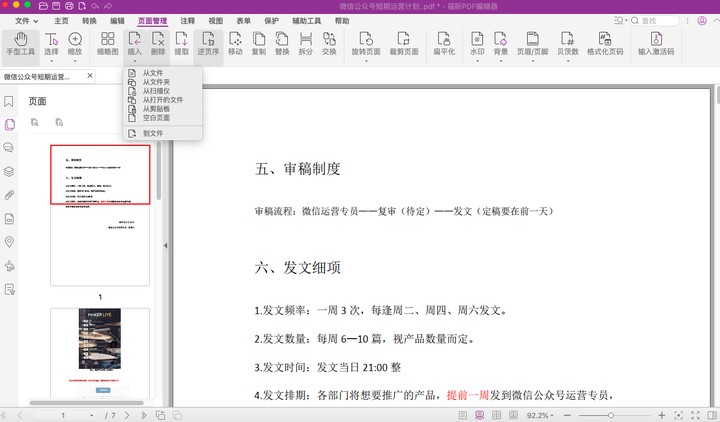Click the zoom slider handle in the status bar
The width and height of the screenshot is (720, 422).
click(611, 415)
